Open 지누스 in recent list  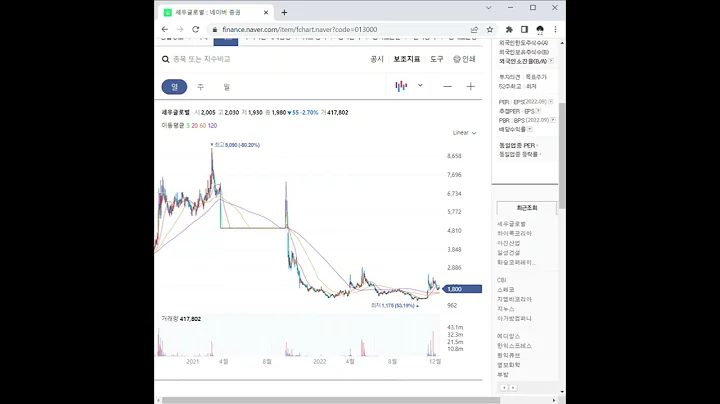point(506,309)
